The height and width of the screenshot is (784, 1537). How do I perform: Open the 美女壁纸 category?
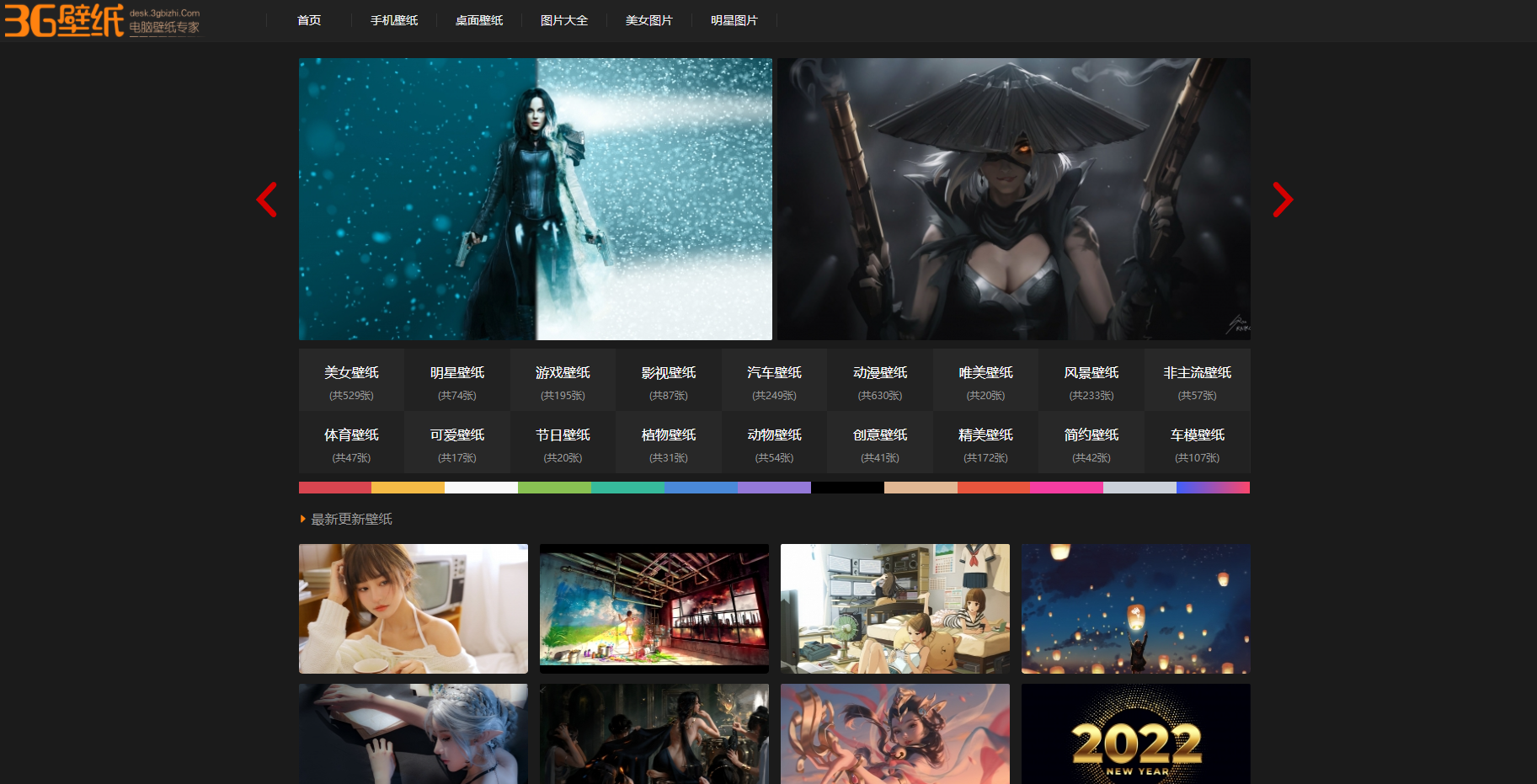point(351,381)
